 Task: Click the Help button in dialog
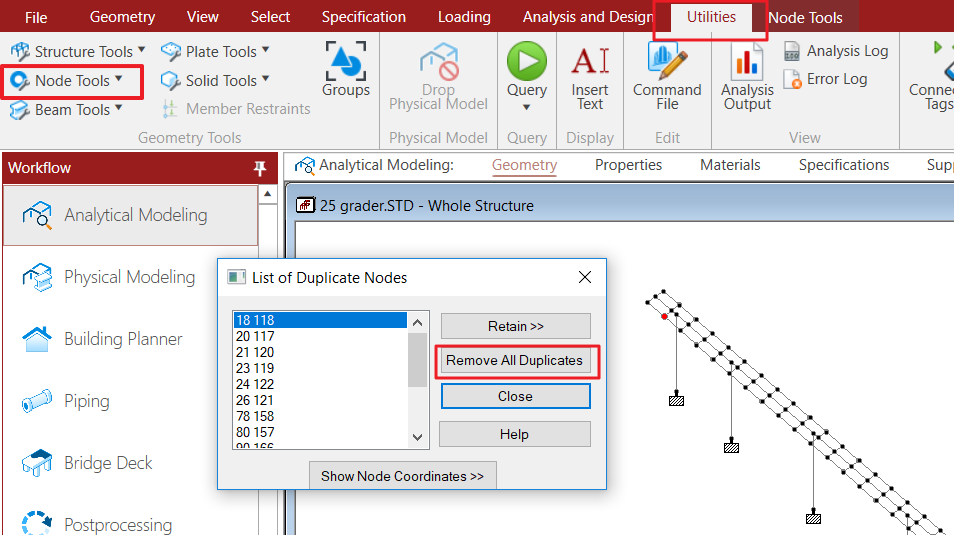tap(515, 435)
